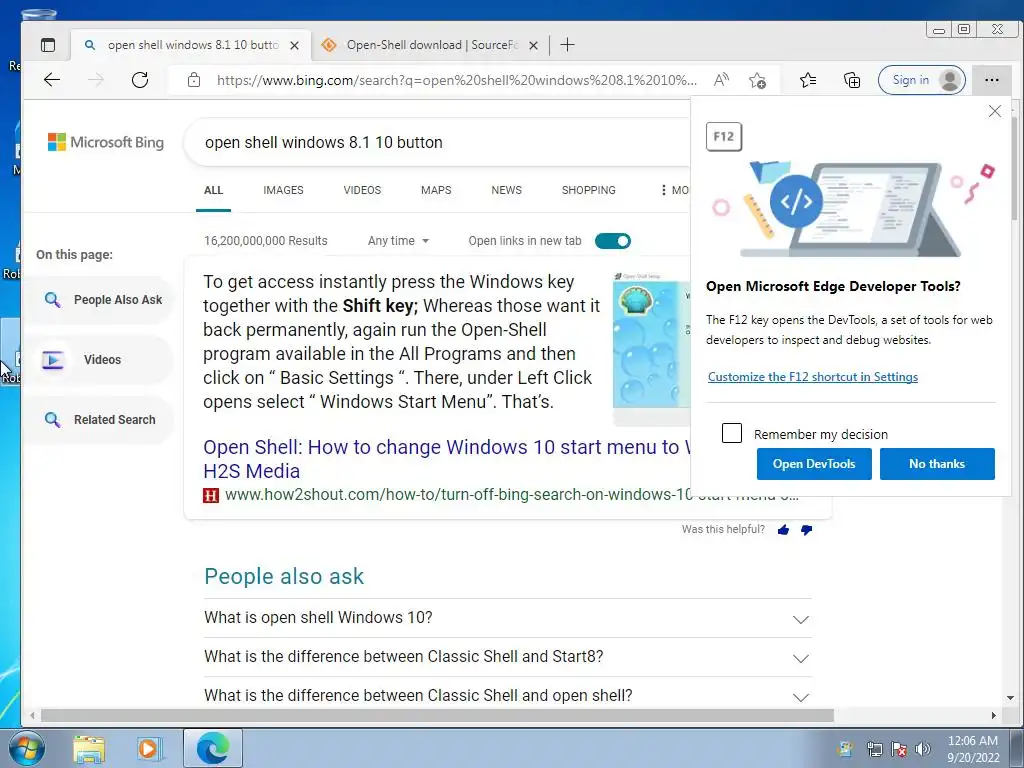Screen dimensions: 1024x768
Task: Click the 16,200,000,000 Results text
Action: click(x=266, y=241)
